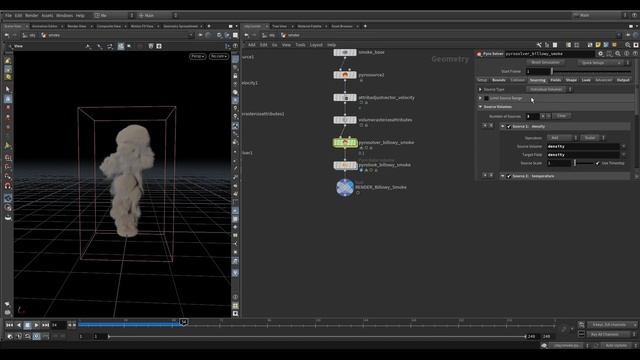640x360 pixels.
Task: Open the File menu
Action: coord(8,16)
